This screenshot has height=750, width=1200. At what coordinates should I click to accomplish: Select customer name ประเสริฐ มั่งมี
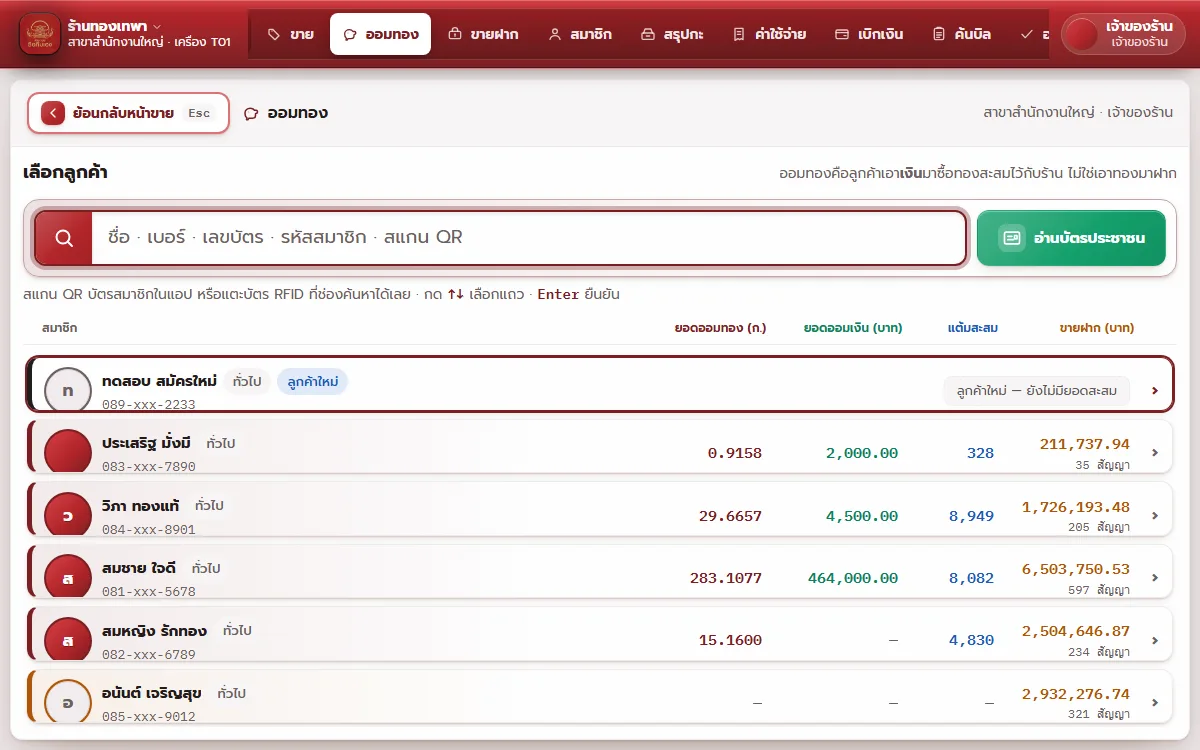pos(146,443)
